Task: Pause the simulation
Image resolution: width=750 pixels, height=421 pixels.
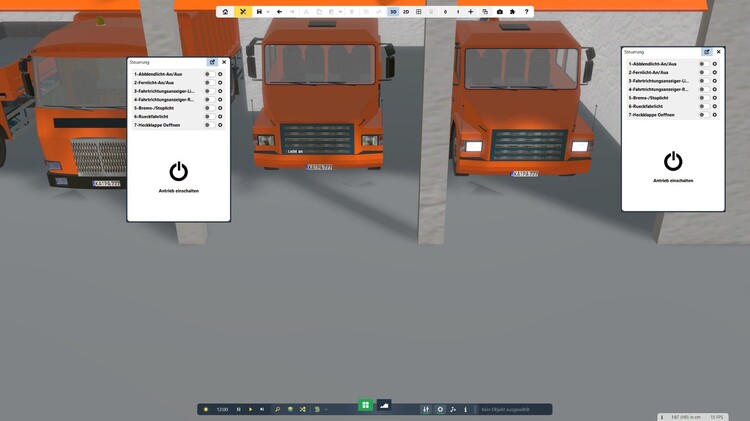Action: point(239,410)
